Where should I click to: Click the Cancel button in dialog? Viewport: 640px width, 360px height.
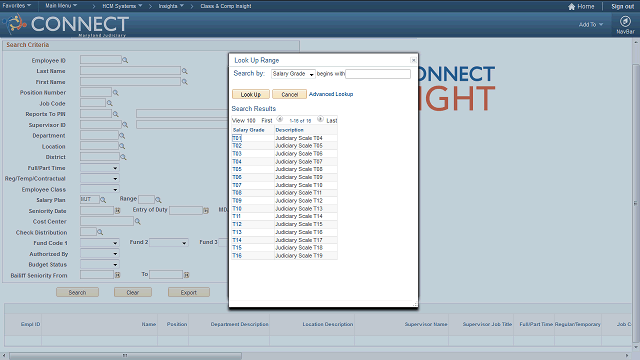coord(289,94)
